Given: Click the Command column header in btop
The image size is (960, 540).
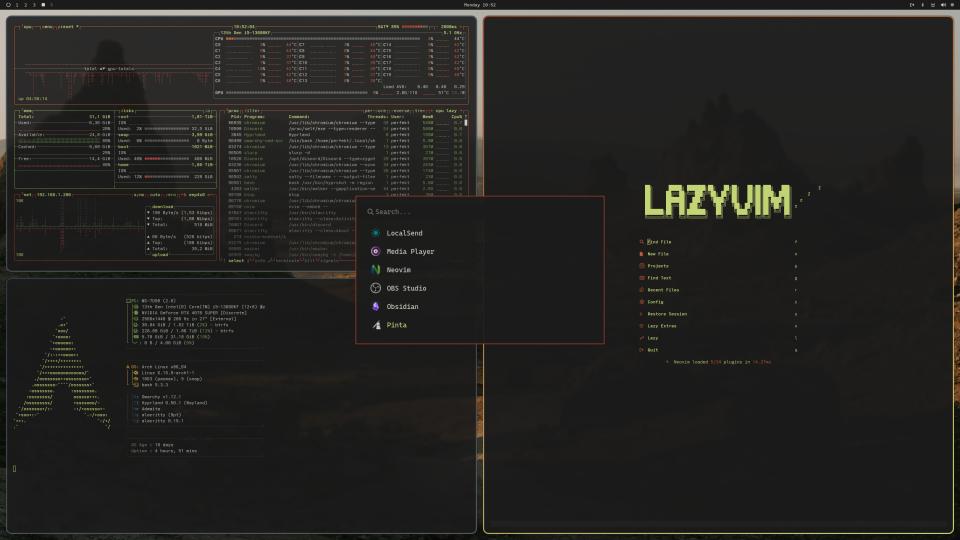Looking at the screenshot, I should (x=299, y=117).
